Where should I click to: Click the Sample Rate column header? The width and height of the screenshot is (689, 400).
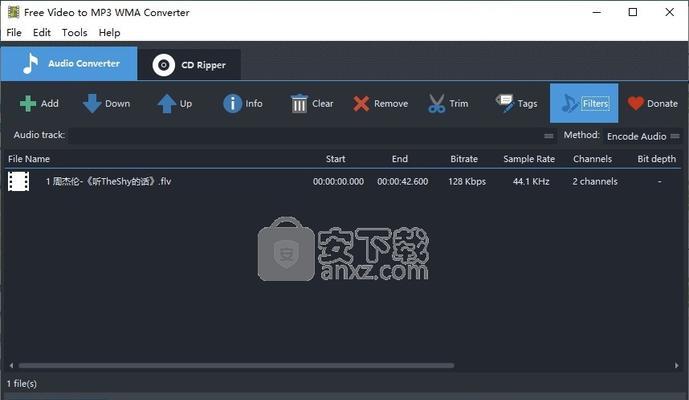(529, 159)
